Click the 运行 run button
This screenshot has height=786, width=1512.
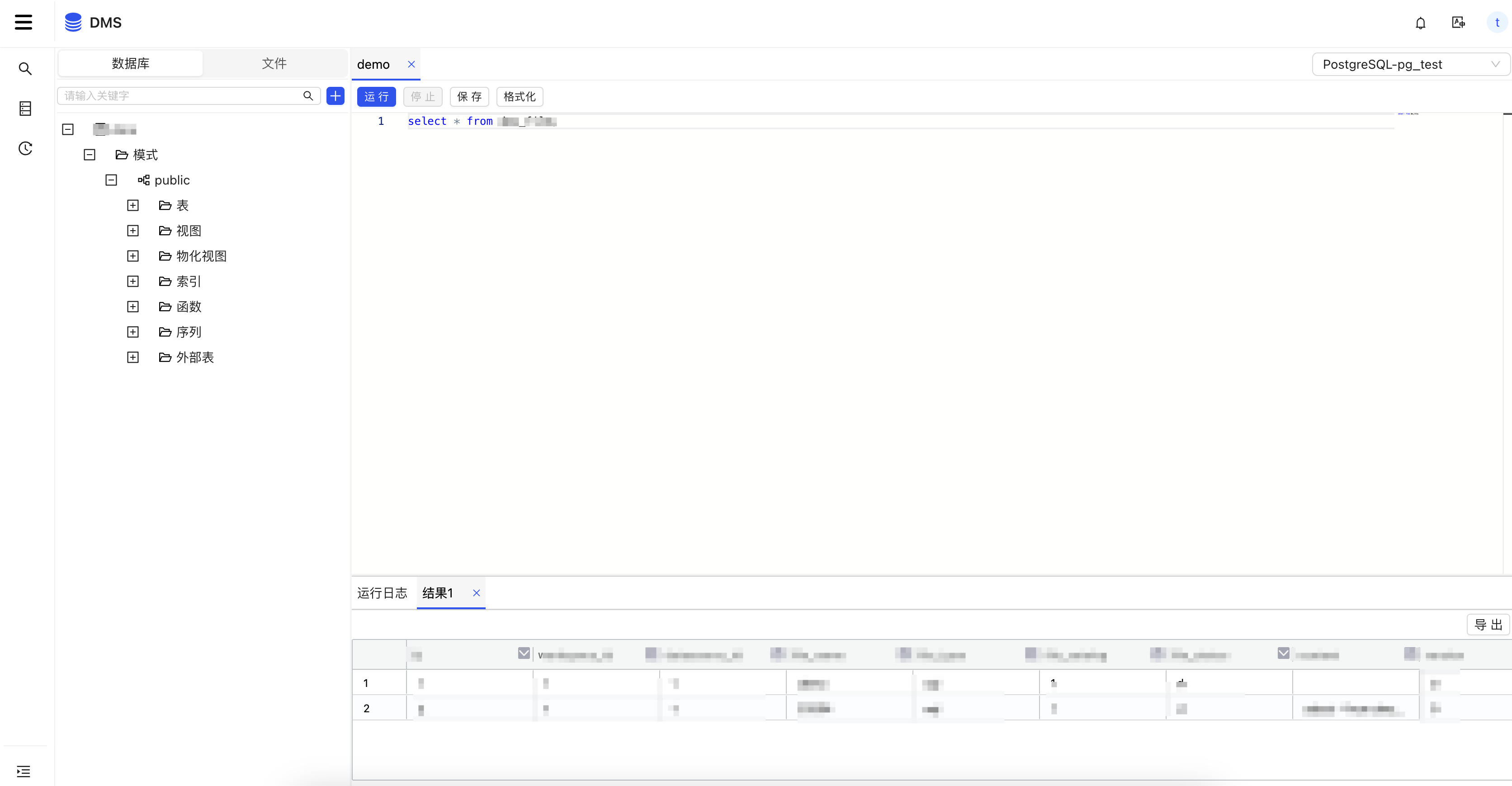376,97
